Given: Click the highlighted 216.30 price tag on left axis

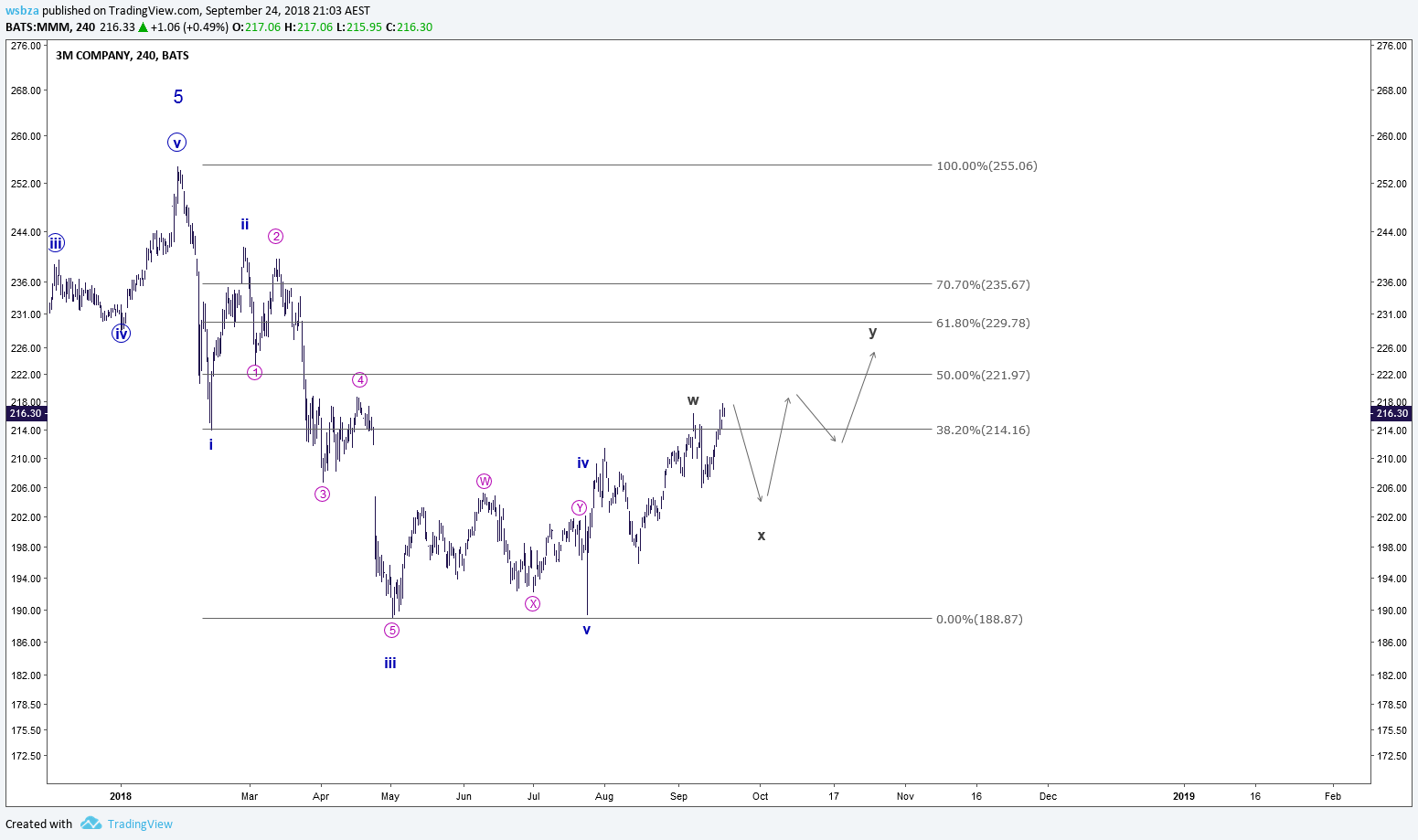Looking at the screenshot, I should point(26,413).
